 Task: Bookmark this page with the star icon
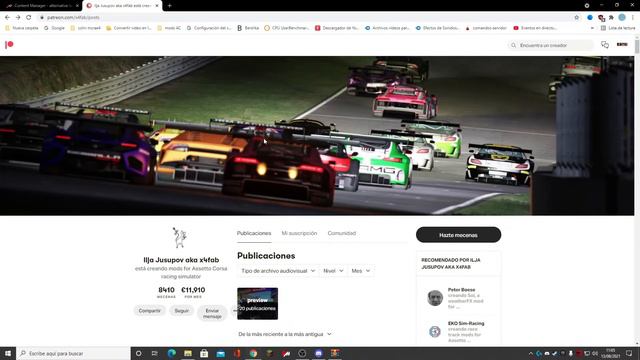pyautogui.click(x=577, y=18)
